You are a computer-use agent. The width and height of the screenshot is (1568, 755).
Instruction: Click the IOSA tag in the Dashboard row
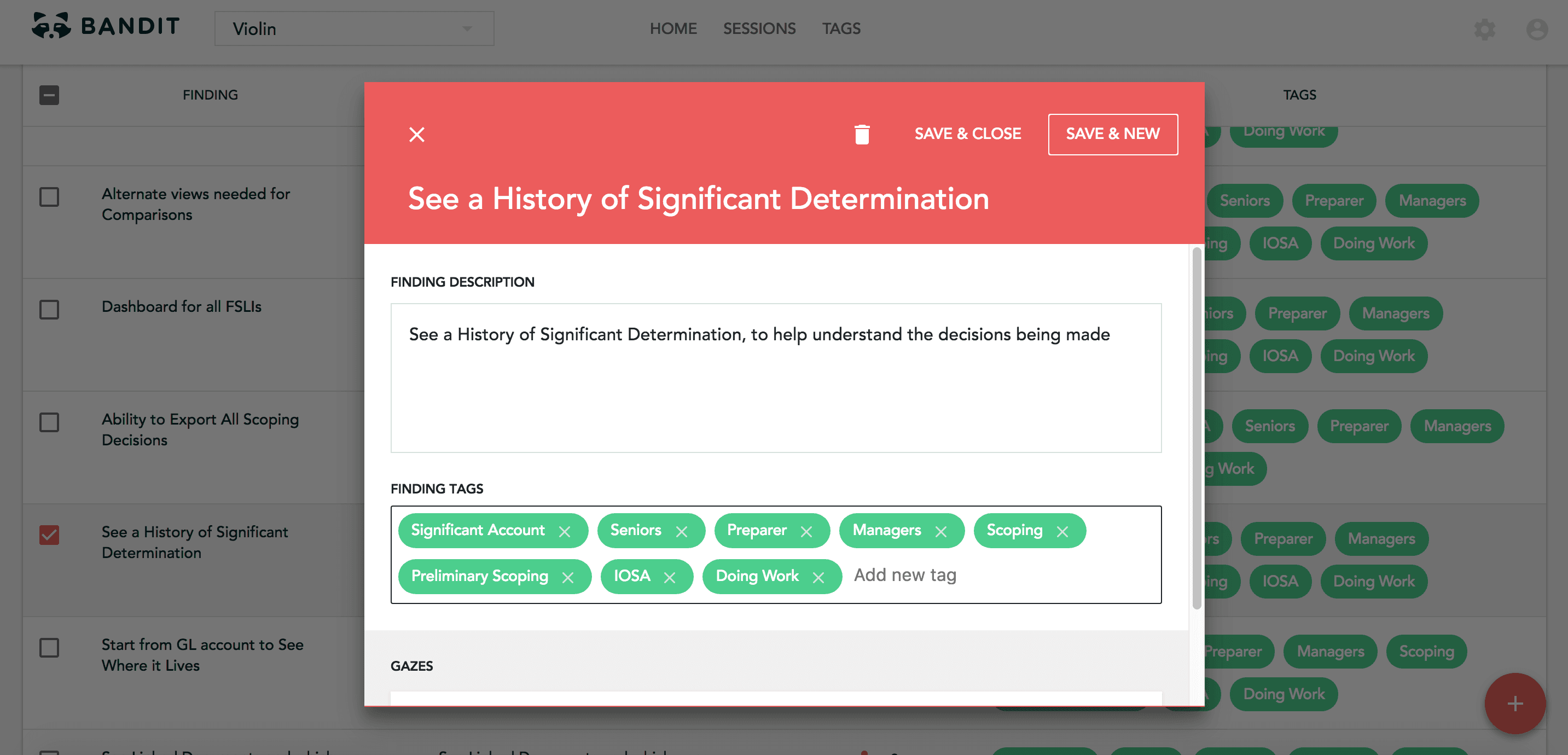1280,356
